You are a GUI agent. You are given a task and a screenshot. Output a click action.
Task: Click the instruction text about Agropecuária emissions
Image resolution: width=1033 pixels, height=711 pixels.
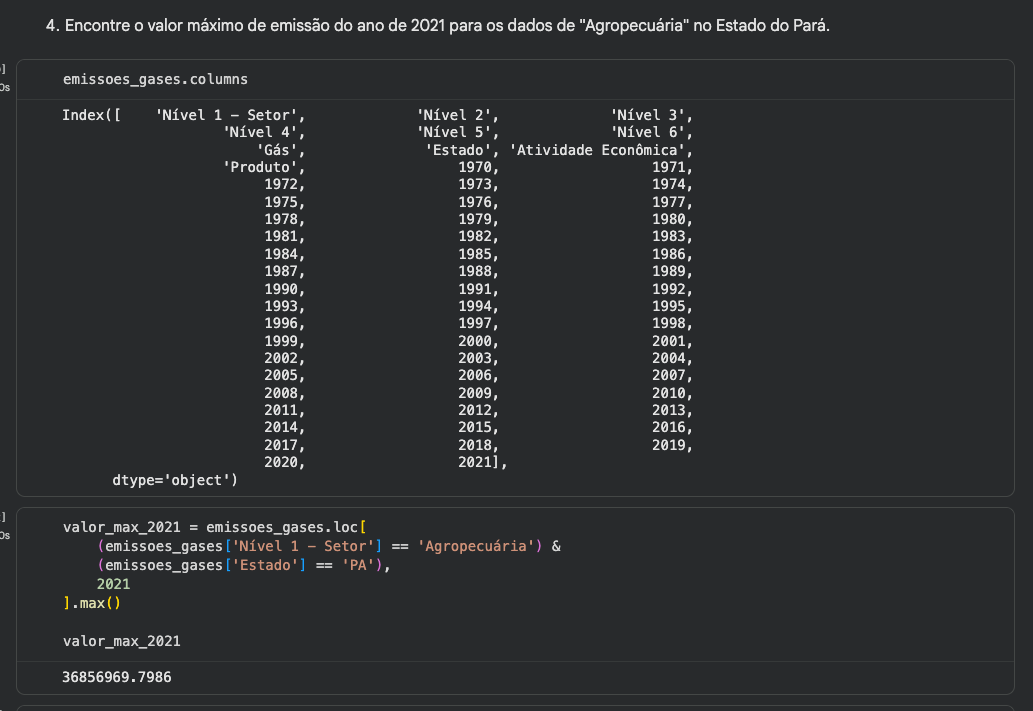[438, 26]
